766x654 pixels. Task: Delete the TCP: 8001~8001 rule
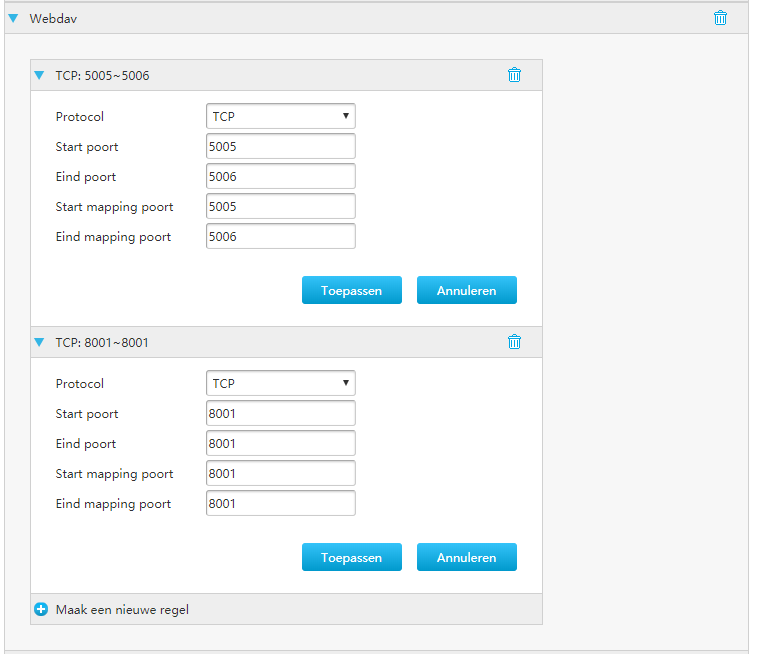[x=514, y=342]
